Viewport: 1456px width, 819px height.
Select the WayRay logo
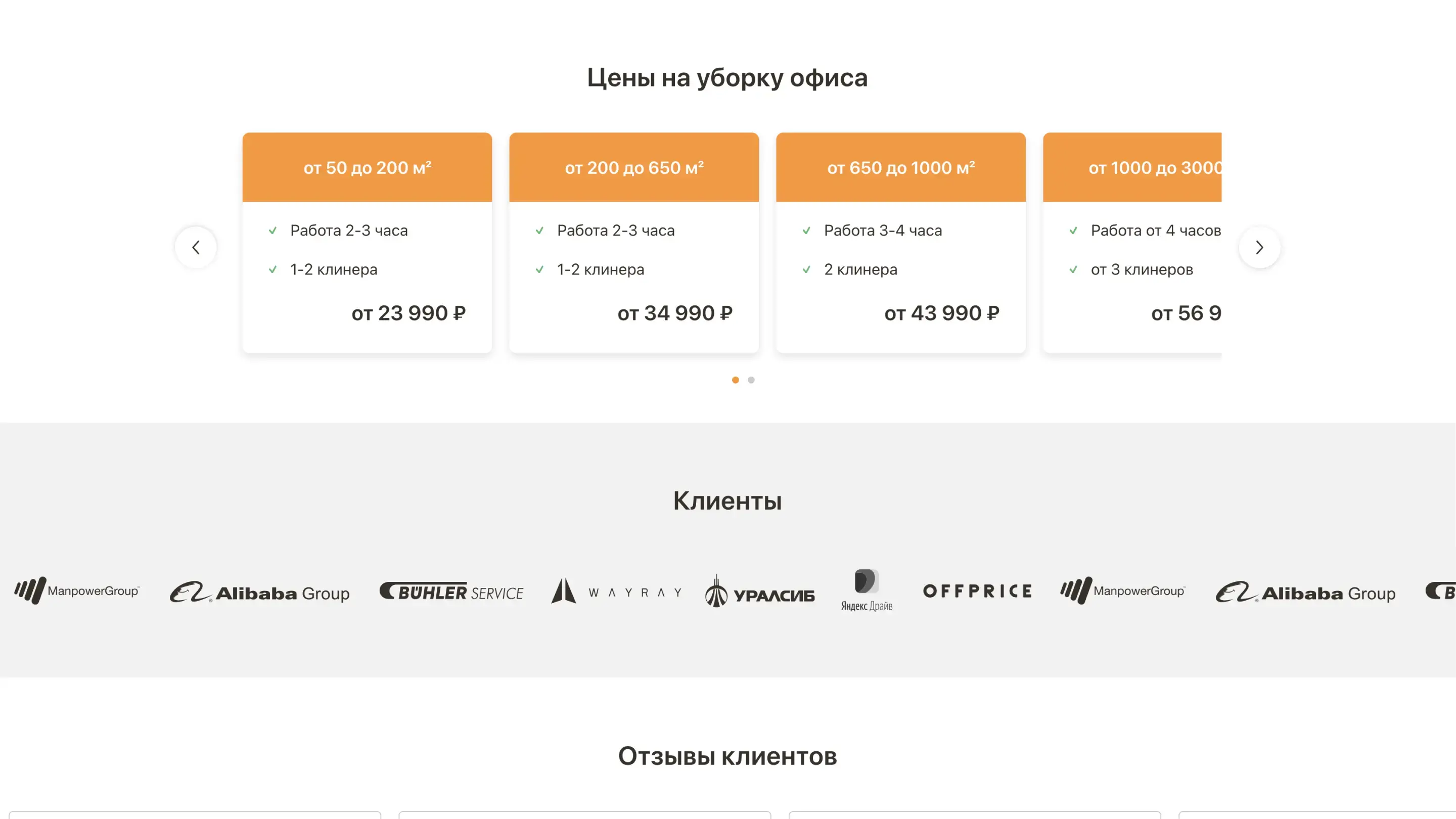(616, 592)
